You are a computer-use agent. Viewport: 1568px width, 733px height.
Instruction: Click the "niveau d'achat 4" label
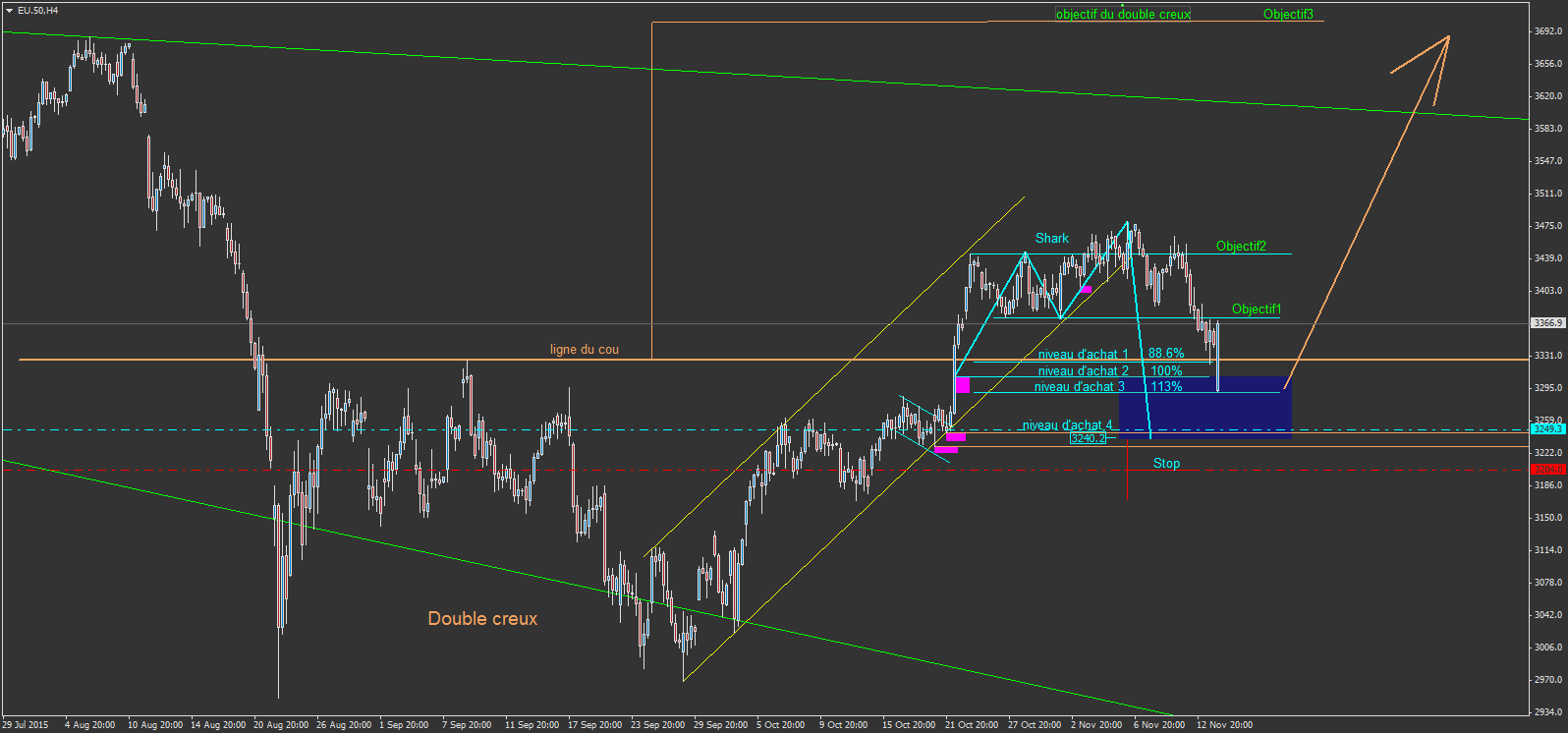(x=1068, y=425)
